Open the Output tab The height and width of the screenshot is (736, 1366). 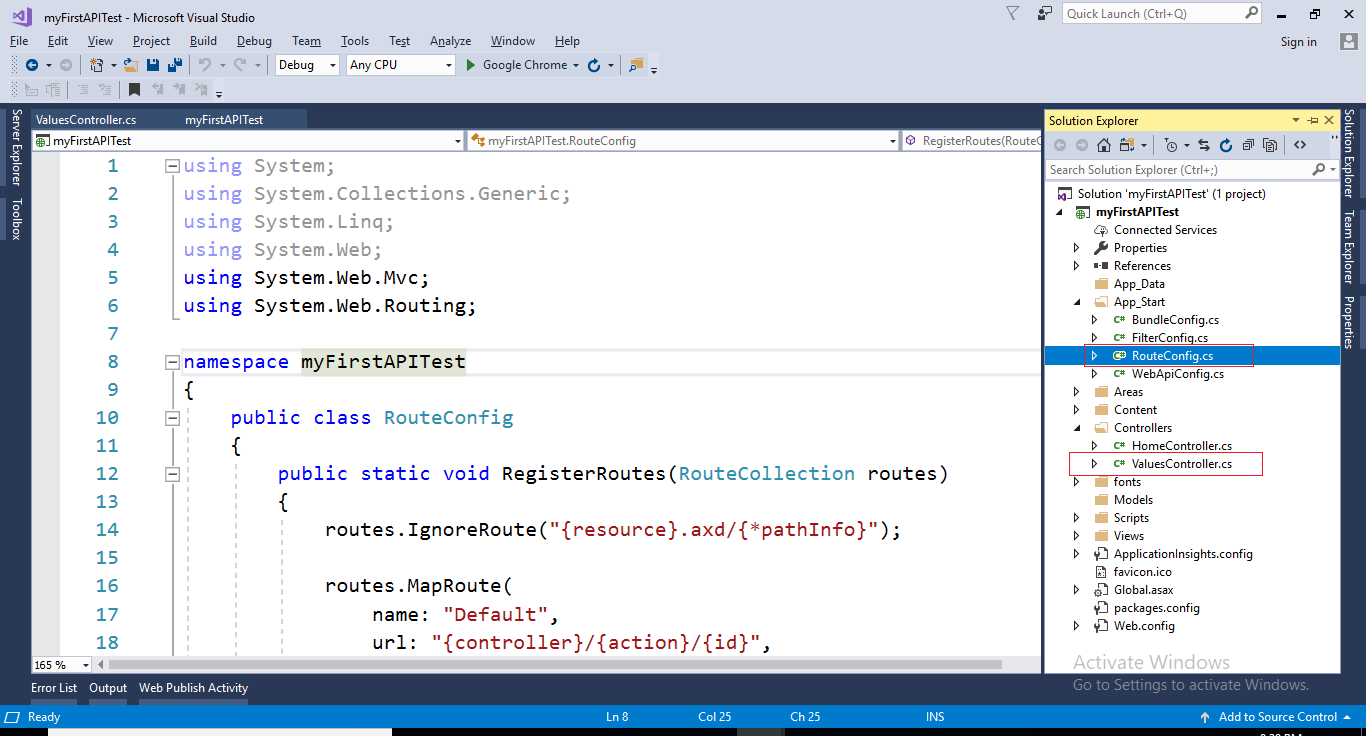coord(108,688)
